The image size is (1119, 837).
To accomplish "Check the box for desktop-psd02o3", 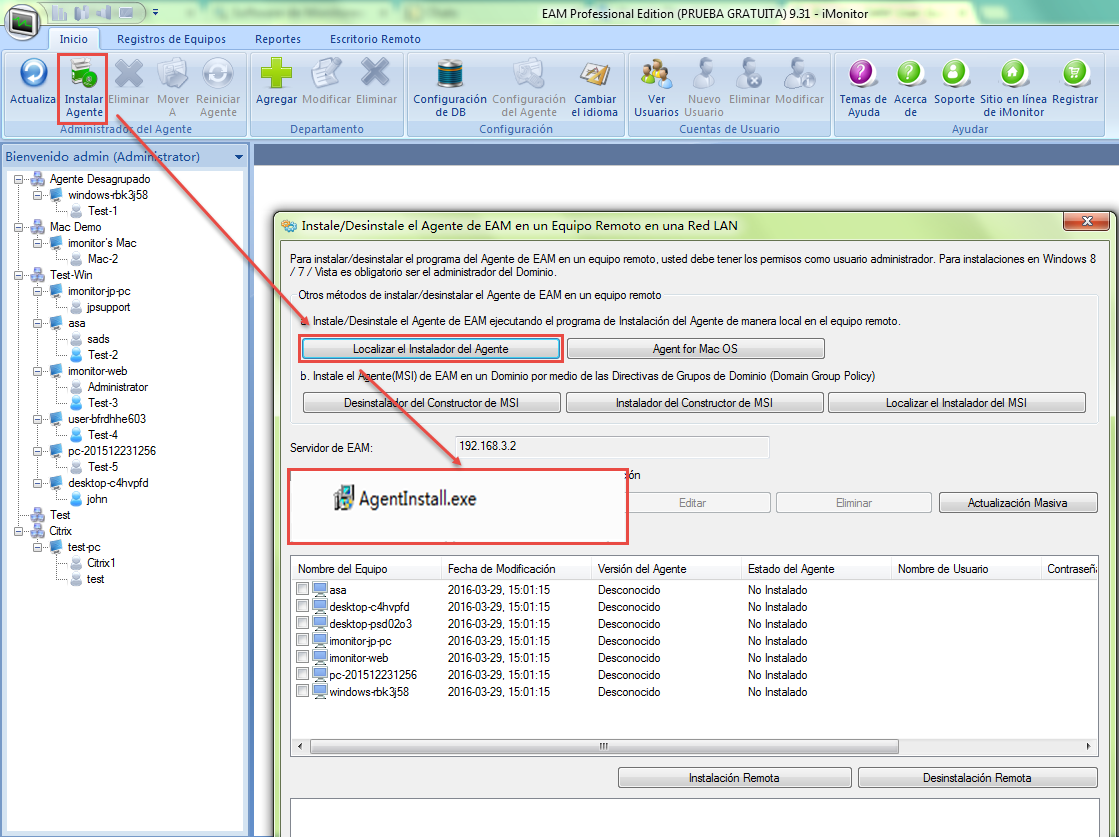I will tap(303, 624).
